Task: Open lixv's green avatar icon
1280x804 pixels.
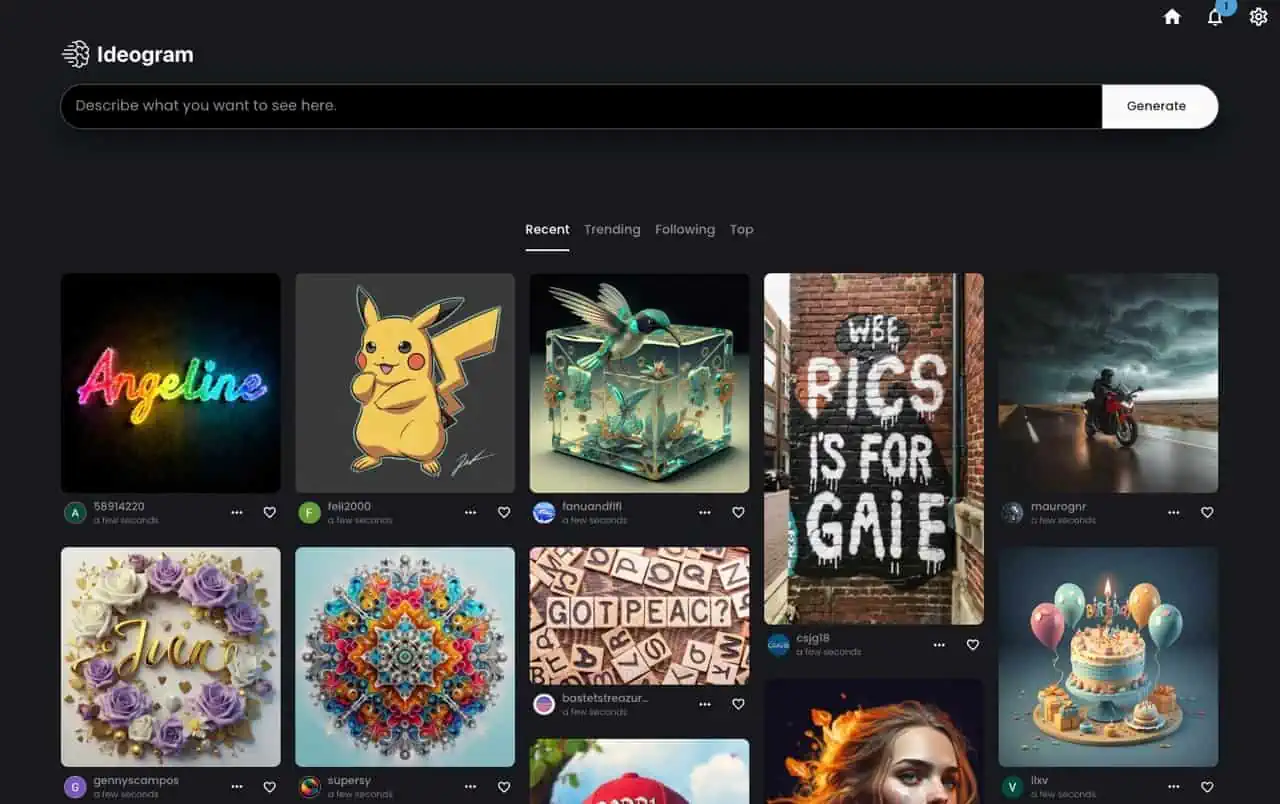Action: click(1012, 787)
